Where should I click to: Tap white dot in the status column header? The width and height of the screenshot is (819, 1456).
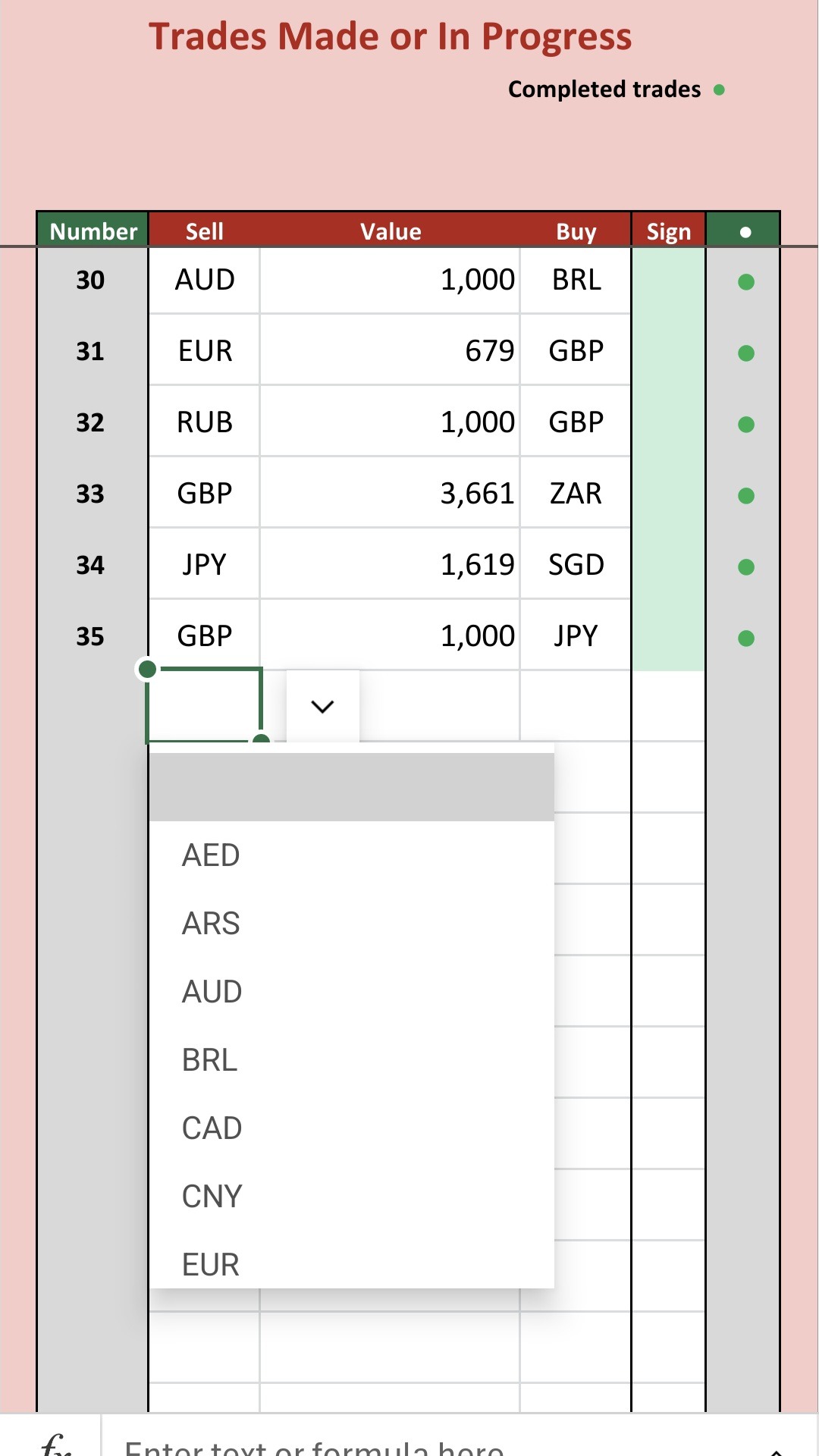745,232
